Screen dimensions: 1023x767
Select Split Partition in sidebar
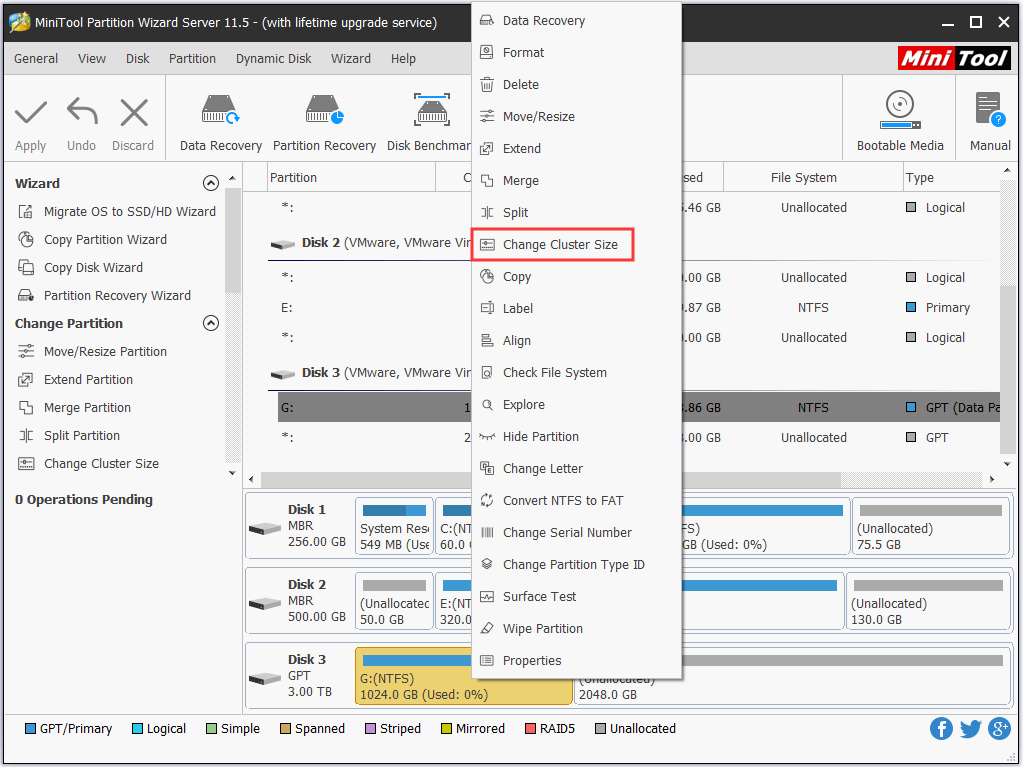(x=69, y=436)
